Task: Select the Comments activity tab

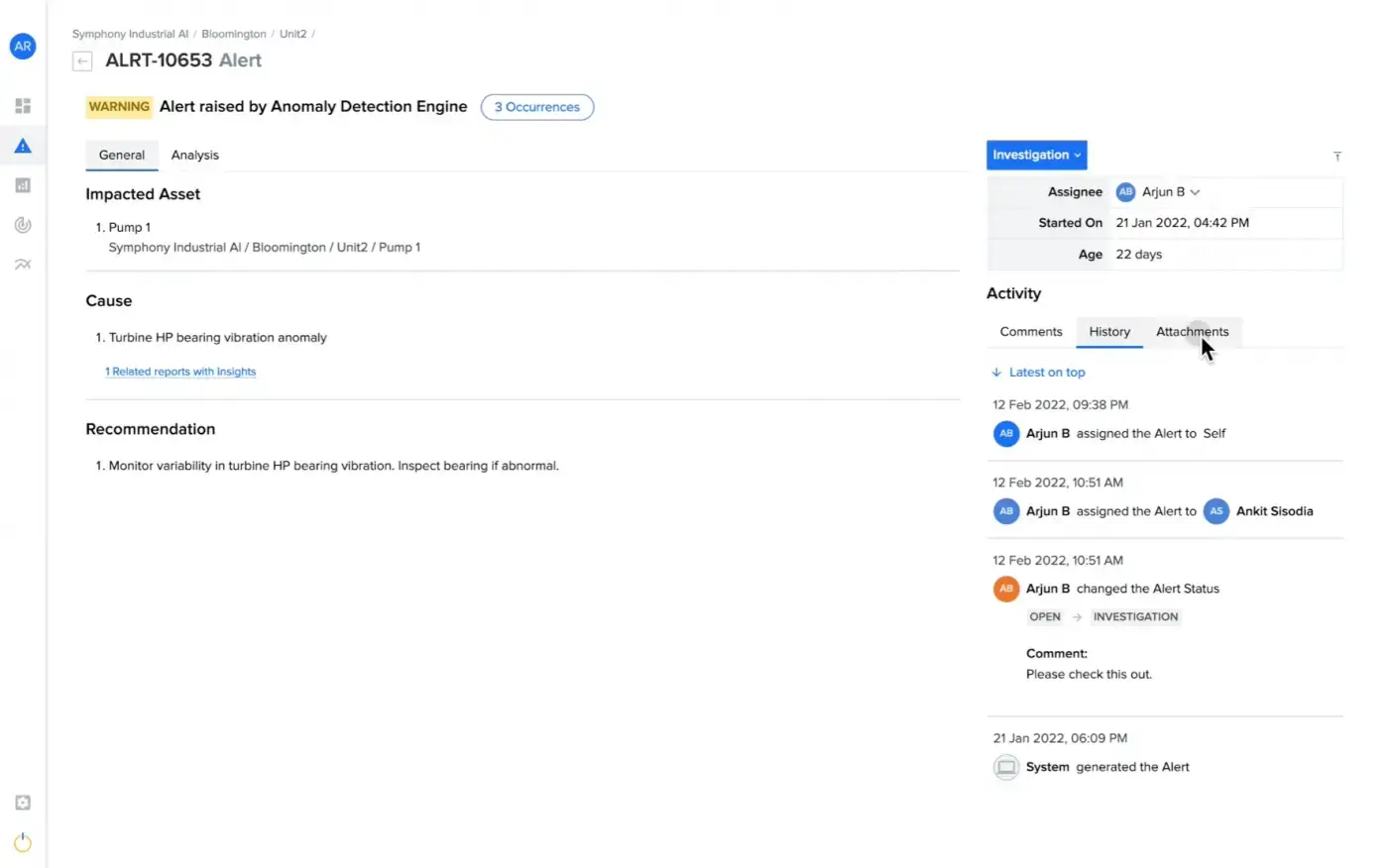Action: (x=1030, y=332)
